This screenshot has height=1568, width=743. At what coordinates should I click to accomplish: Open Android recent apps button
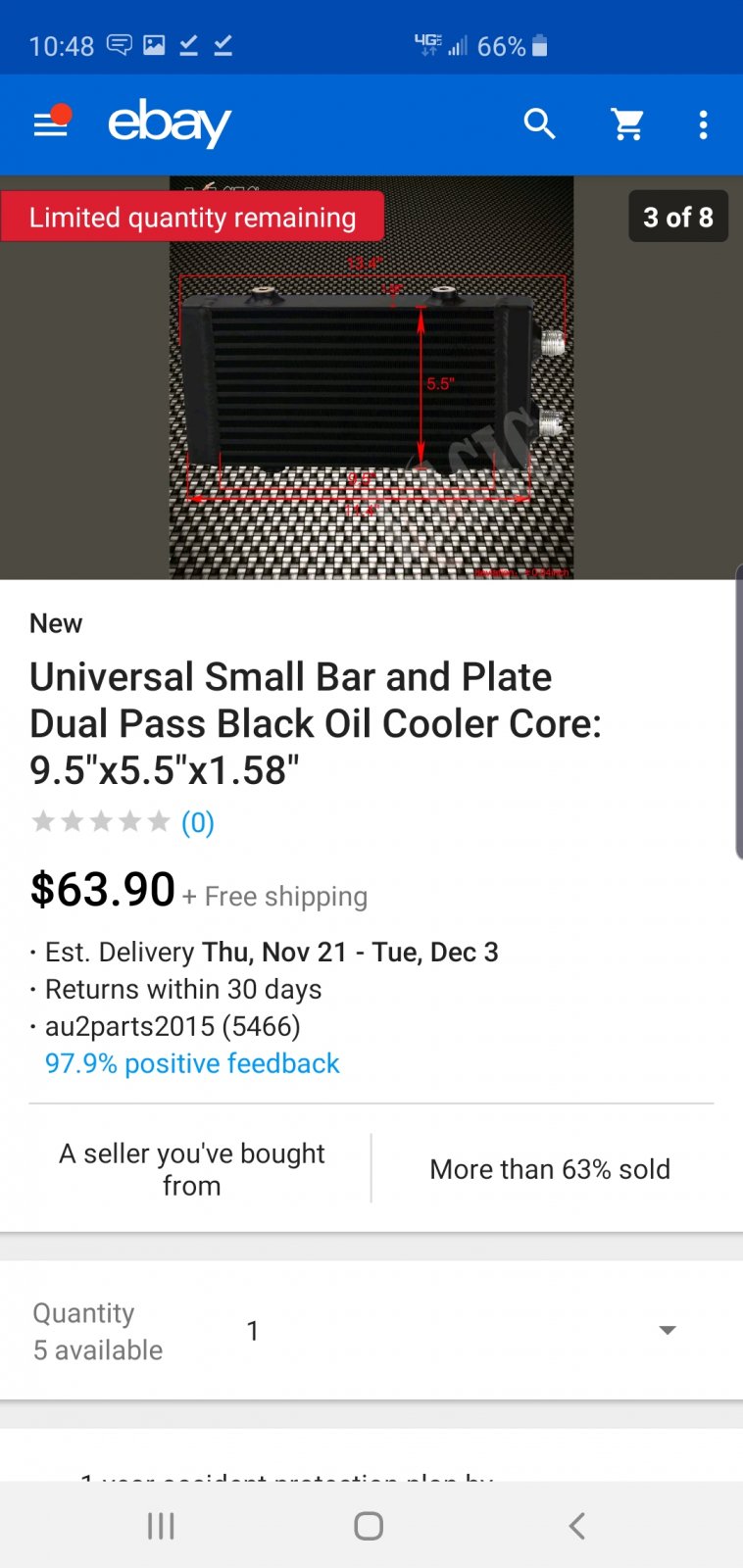(161, 1525)
